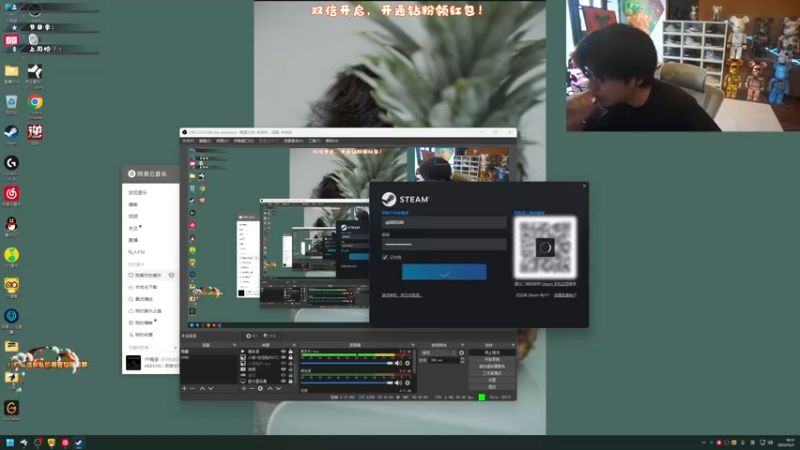Move source up in OBS Sources panel
800x450 pixels.
pyautogui.click(x=270, y=389)
